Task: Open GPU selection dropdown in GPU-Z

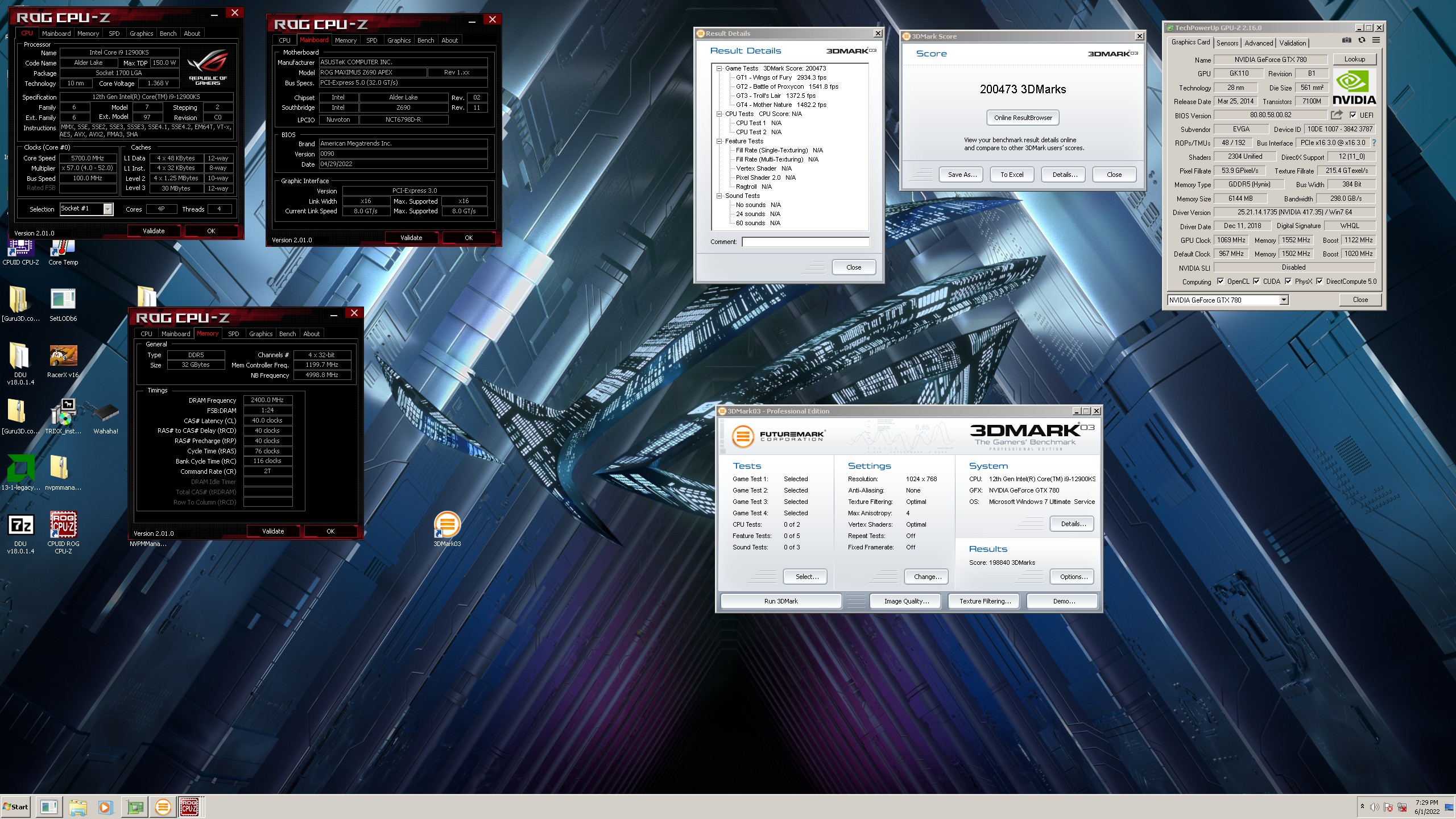Action: [x=1284, y=300]
